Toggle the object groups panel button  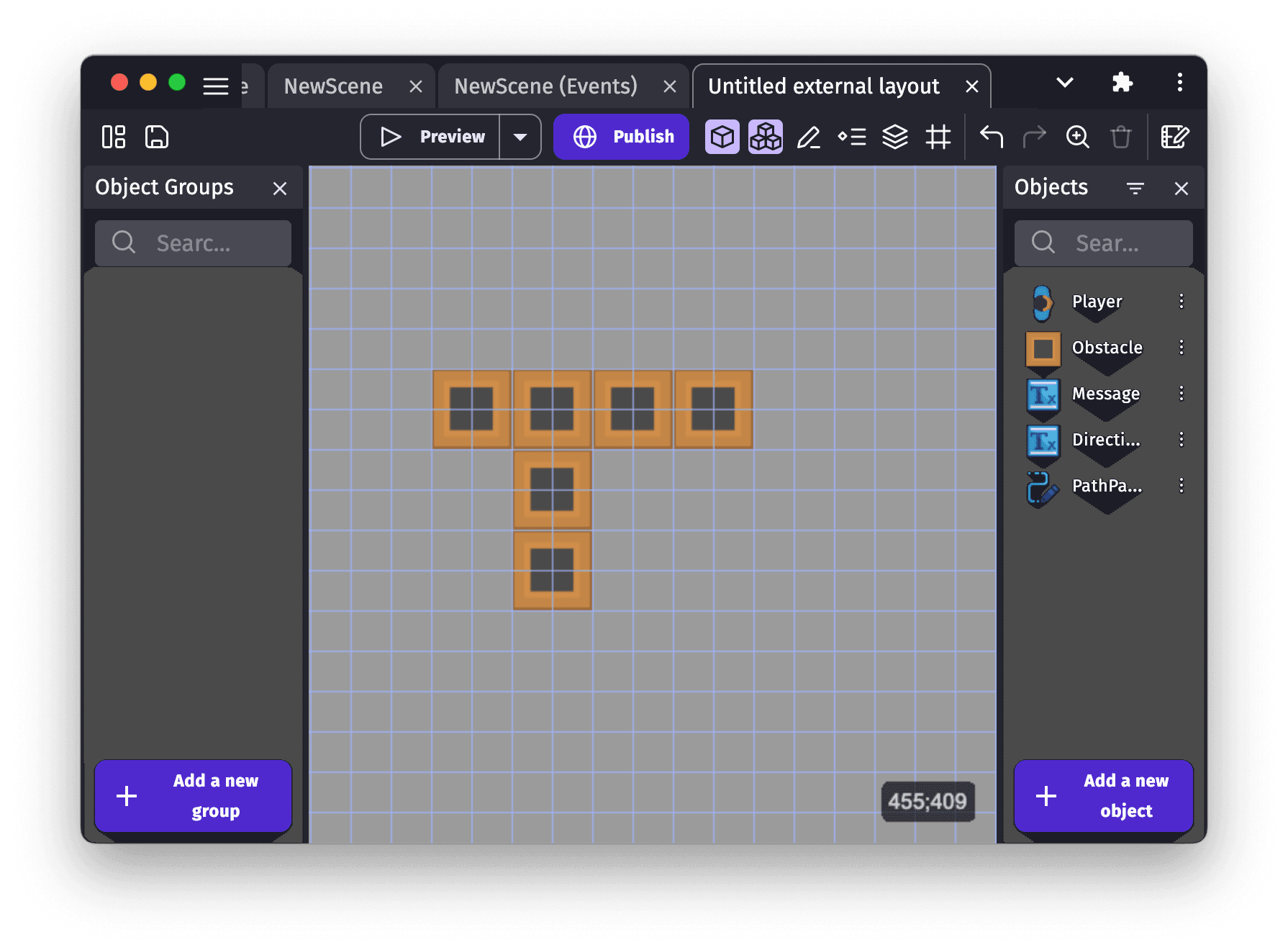[x=766, y=137]
